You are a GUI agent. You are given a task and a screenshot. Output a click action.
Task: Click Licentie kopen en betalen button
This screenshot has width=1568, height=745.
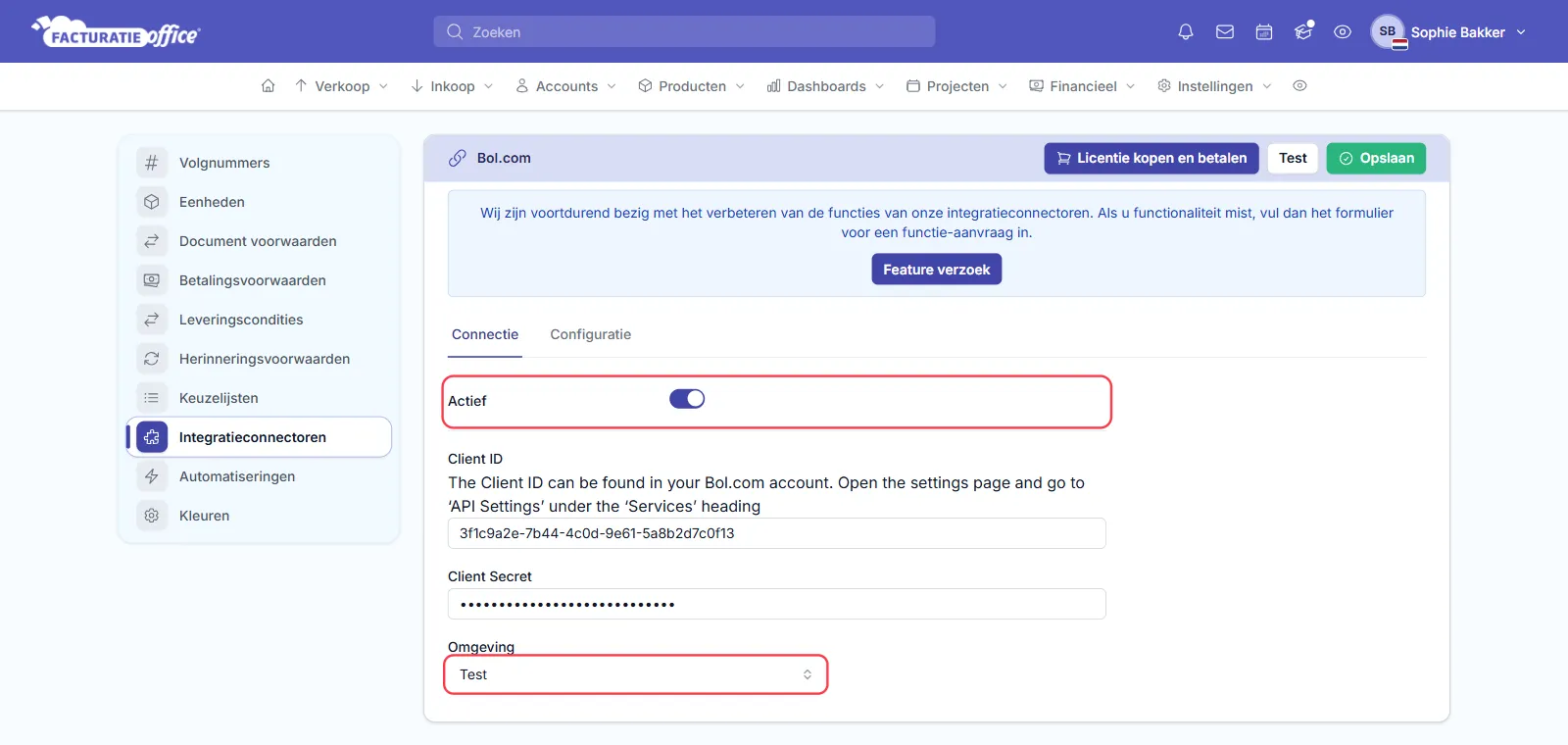click(x=1151, y=158)
